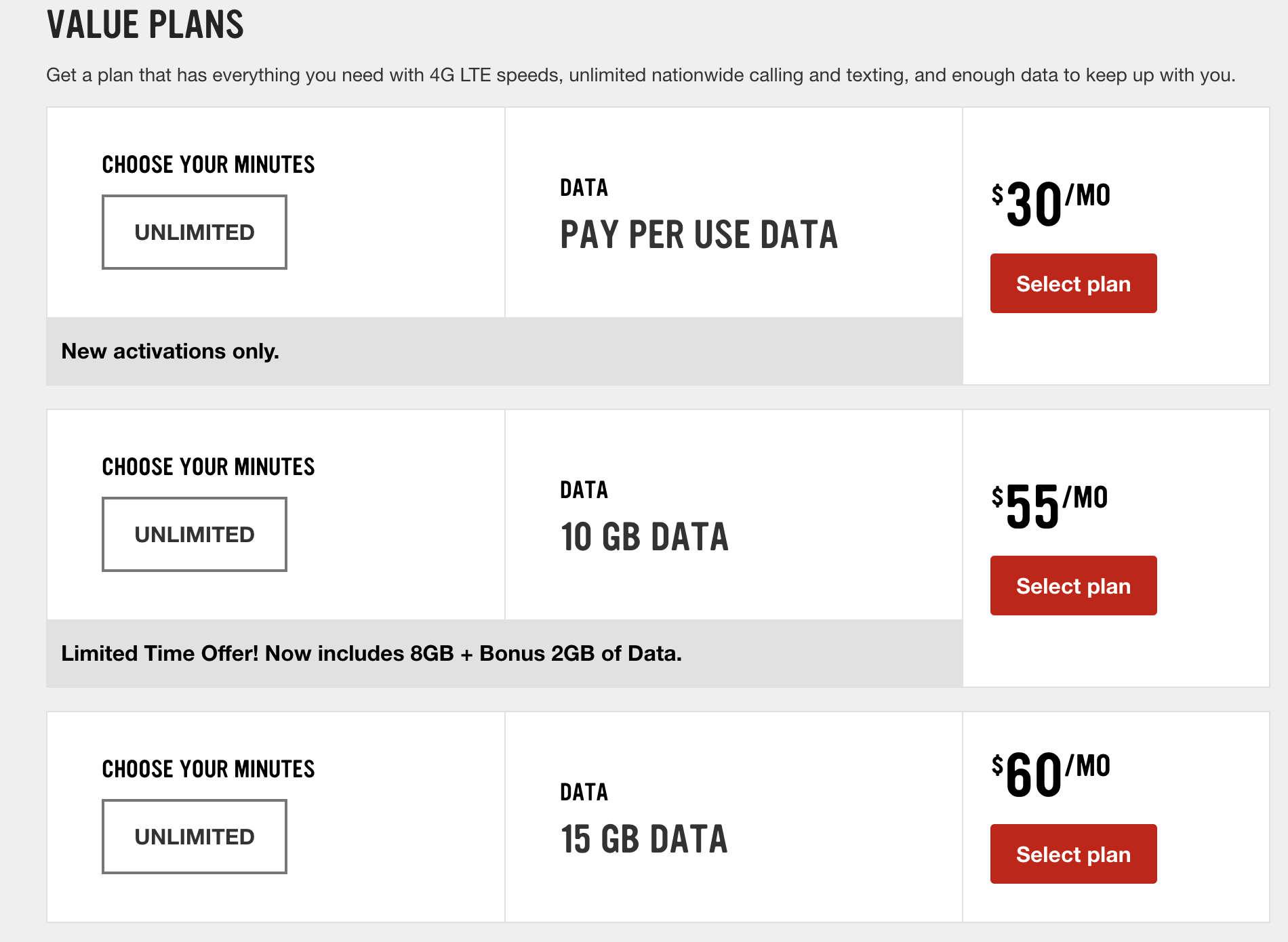Click the DATA label above 15 GB DATA
This screenshot has height=942, width=1288.
point(584,792)
